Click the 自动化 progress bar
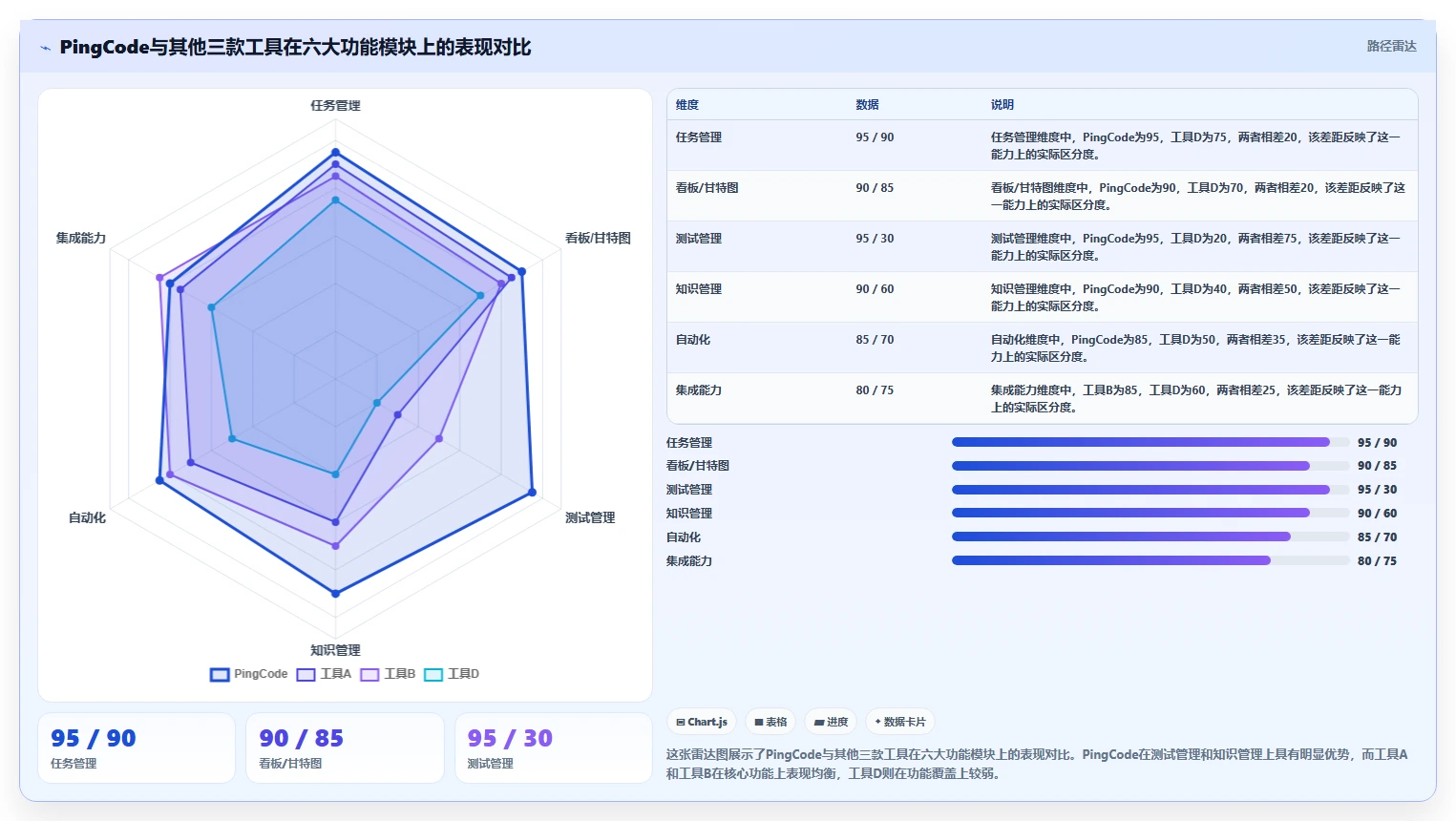The image size is (1456, 821). (1150, 537)
